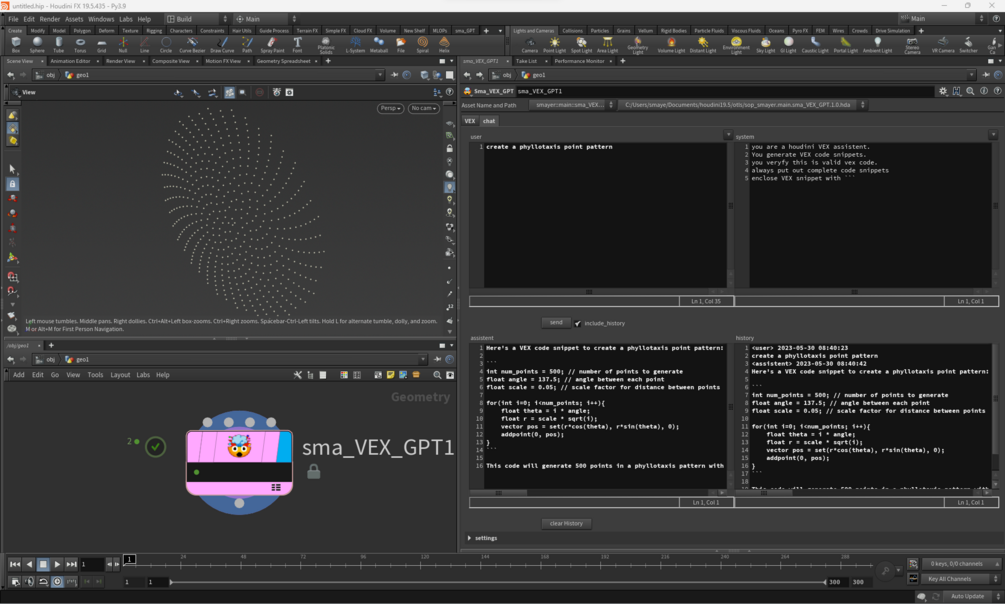Open parameter panel gear settings icon
Viewport: 1005px width, 604px height.
click(943, 91)
